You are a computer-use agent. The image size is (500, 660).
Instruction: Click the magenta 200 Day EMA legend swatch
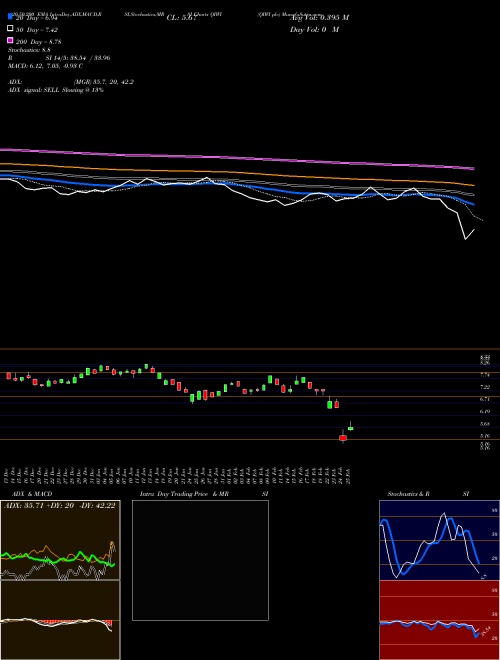click(x=10, y=41)
